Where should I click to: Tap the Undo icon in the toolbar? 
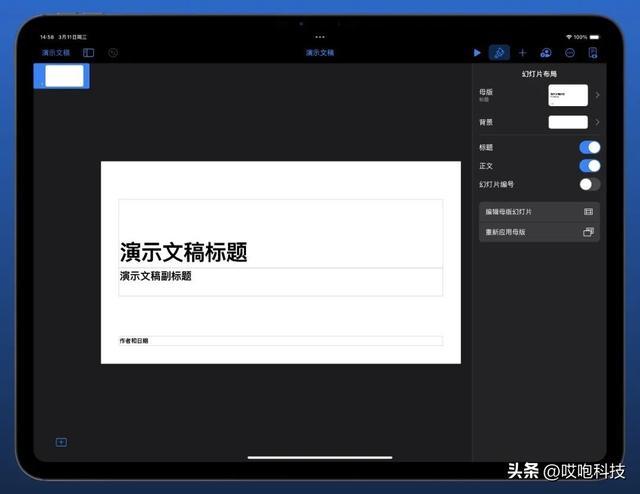point(113,53)
